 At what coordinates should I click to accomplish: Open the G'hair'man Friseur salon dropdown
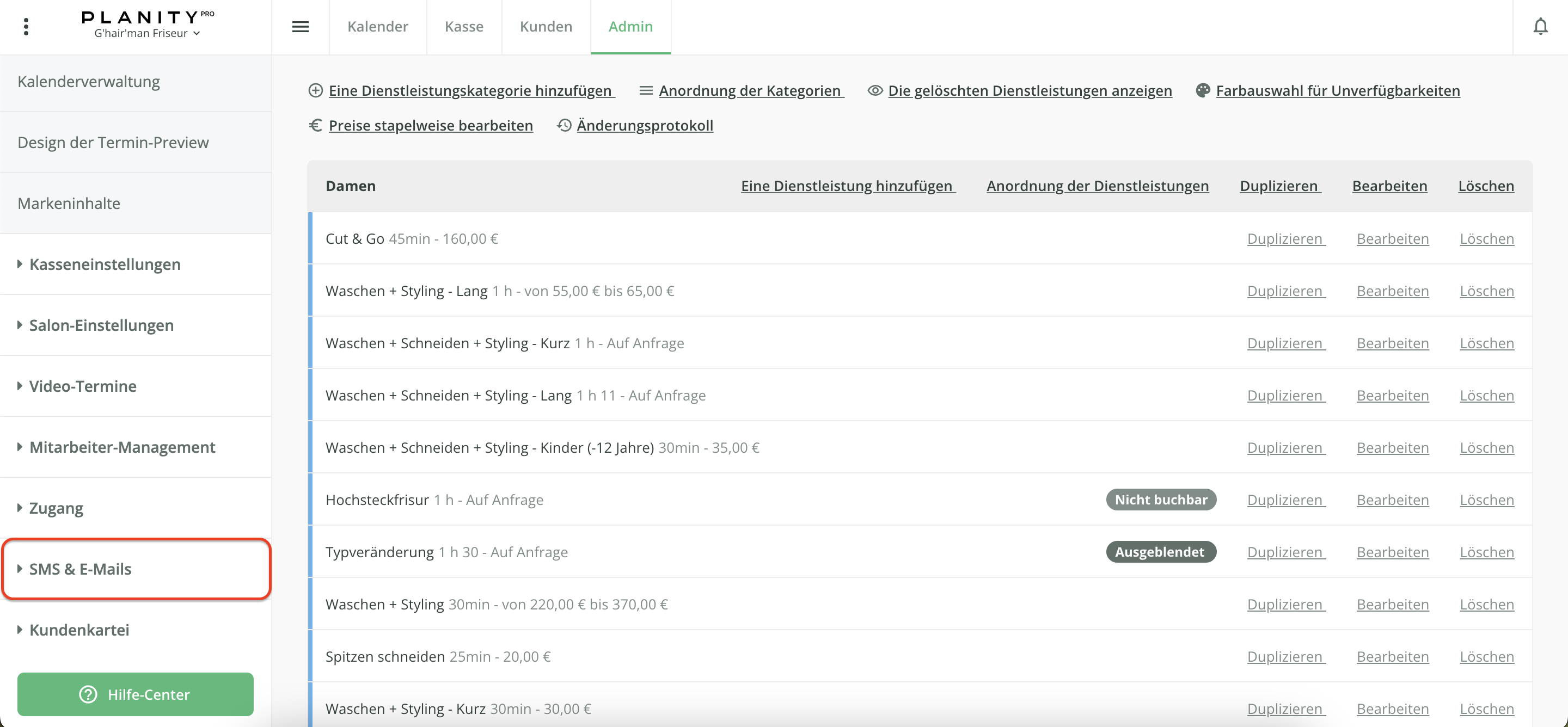[x=146, y=33]
